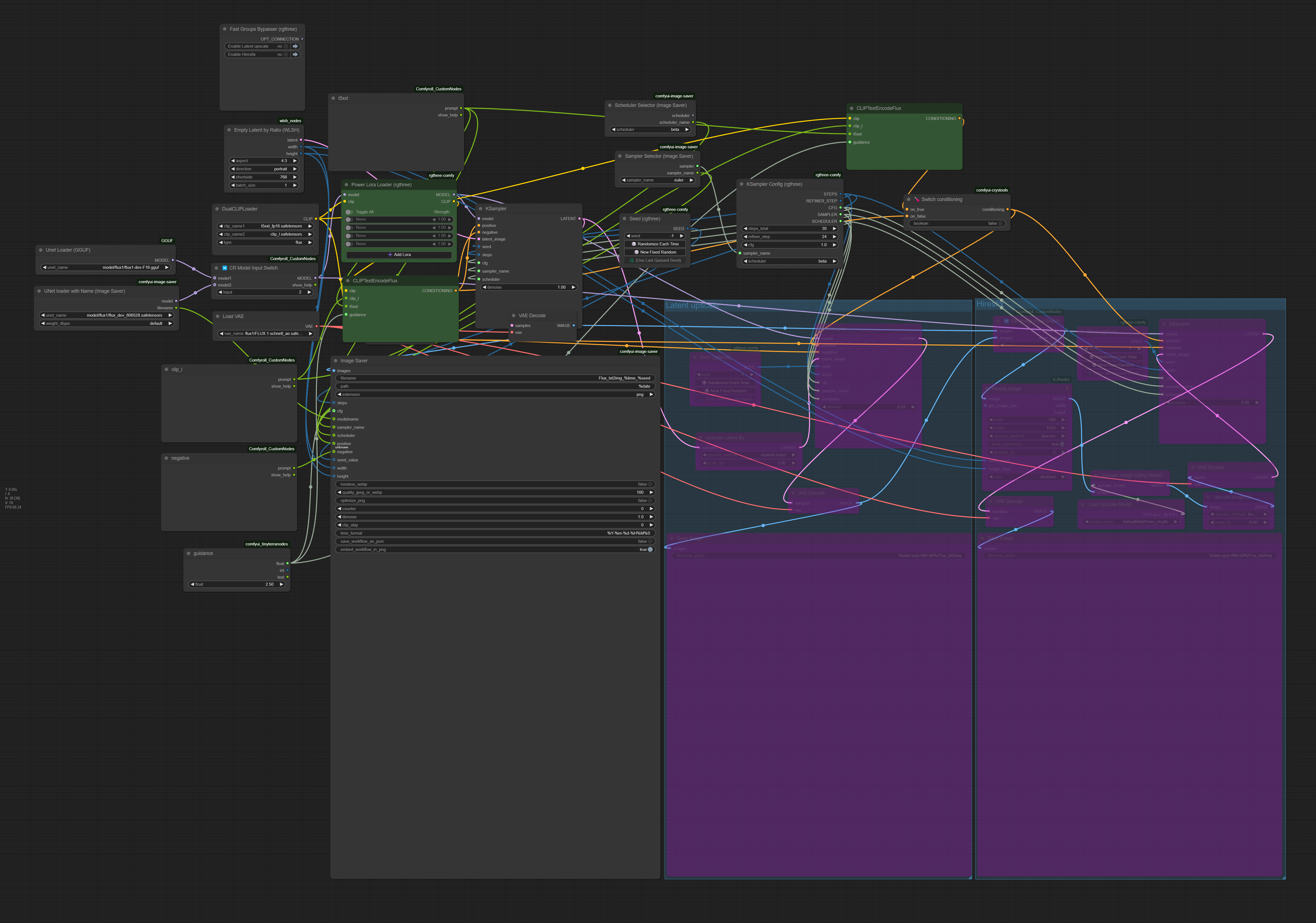Toggle Enable Latent upscale switch
The width and height of the screenshot is (1316, 923).
point(286,47)
